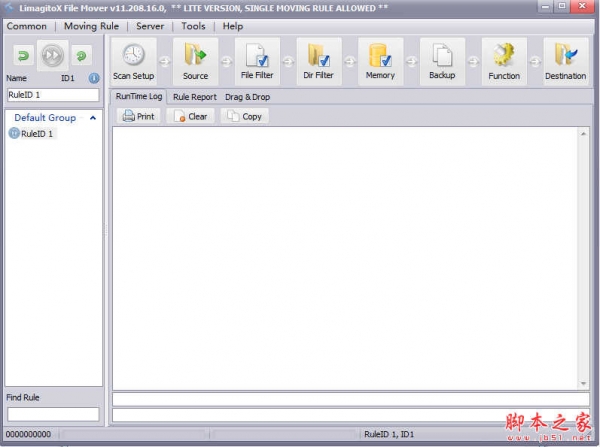The height and width of the screenshot is (447, 600).
Task: Maximize the LimagitoX window
Action: (562, 7)
